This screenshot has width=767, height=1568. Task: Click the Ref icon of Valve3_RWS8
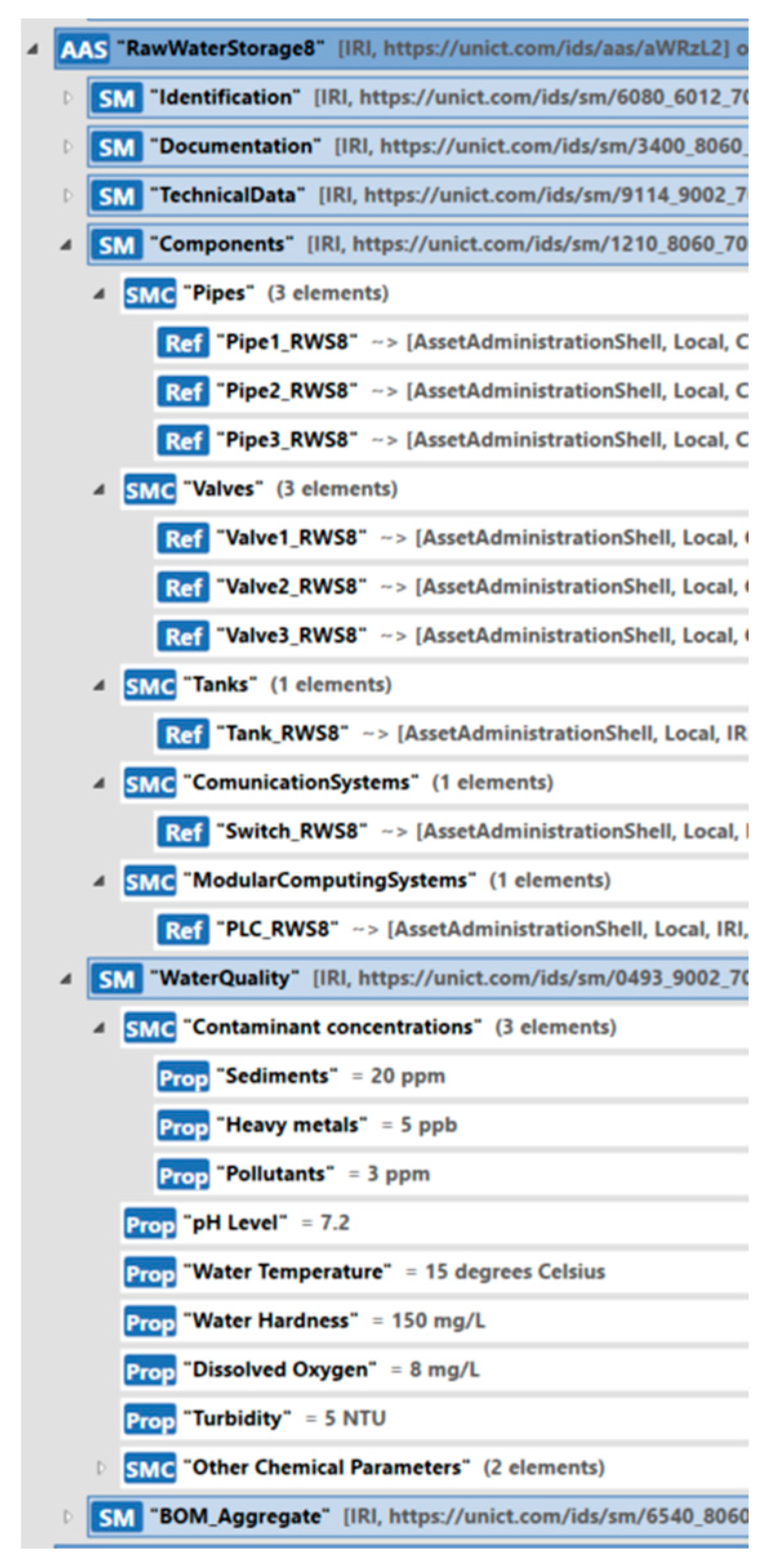pyautogui.click(x=183, y=637)
